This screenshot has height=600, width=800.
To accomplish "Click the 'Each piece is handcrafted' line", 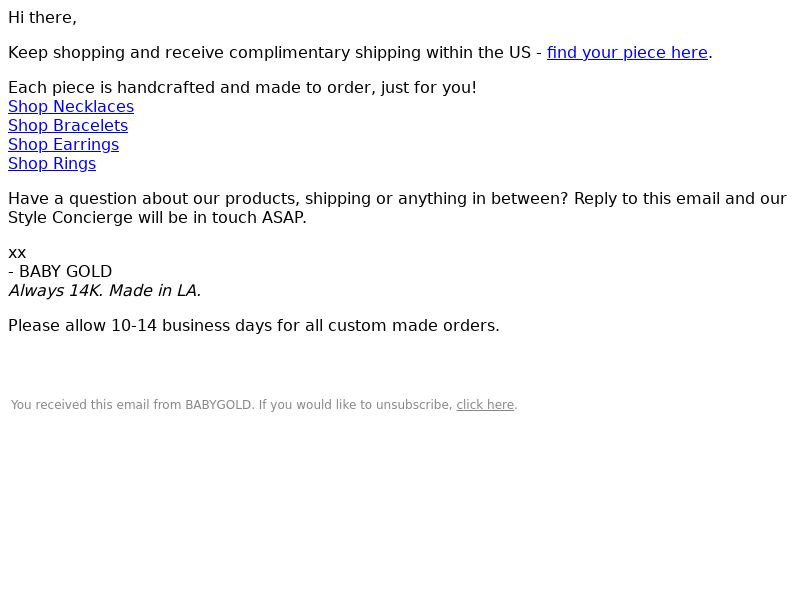I will coord(242,88).
